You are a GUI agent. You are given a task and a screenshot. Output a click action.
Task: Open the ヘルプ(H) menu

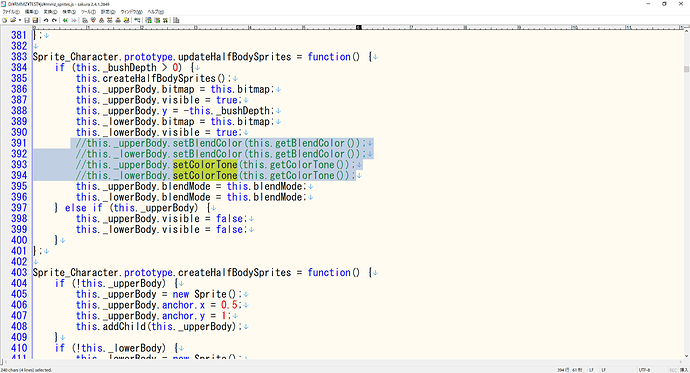coord(155,12)
